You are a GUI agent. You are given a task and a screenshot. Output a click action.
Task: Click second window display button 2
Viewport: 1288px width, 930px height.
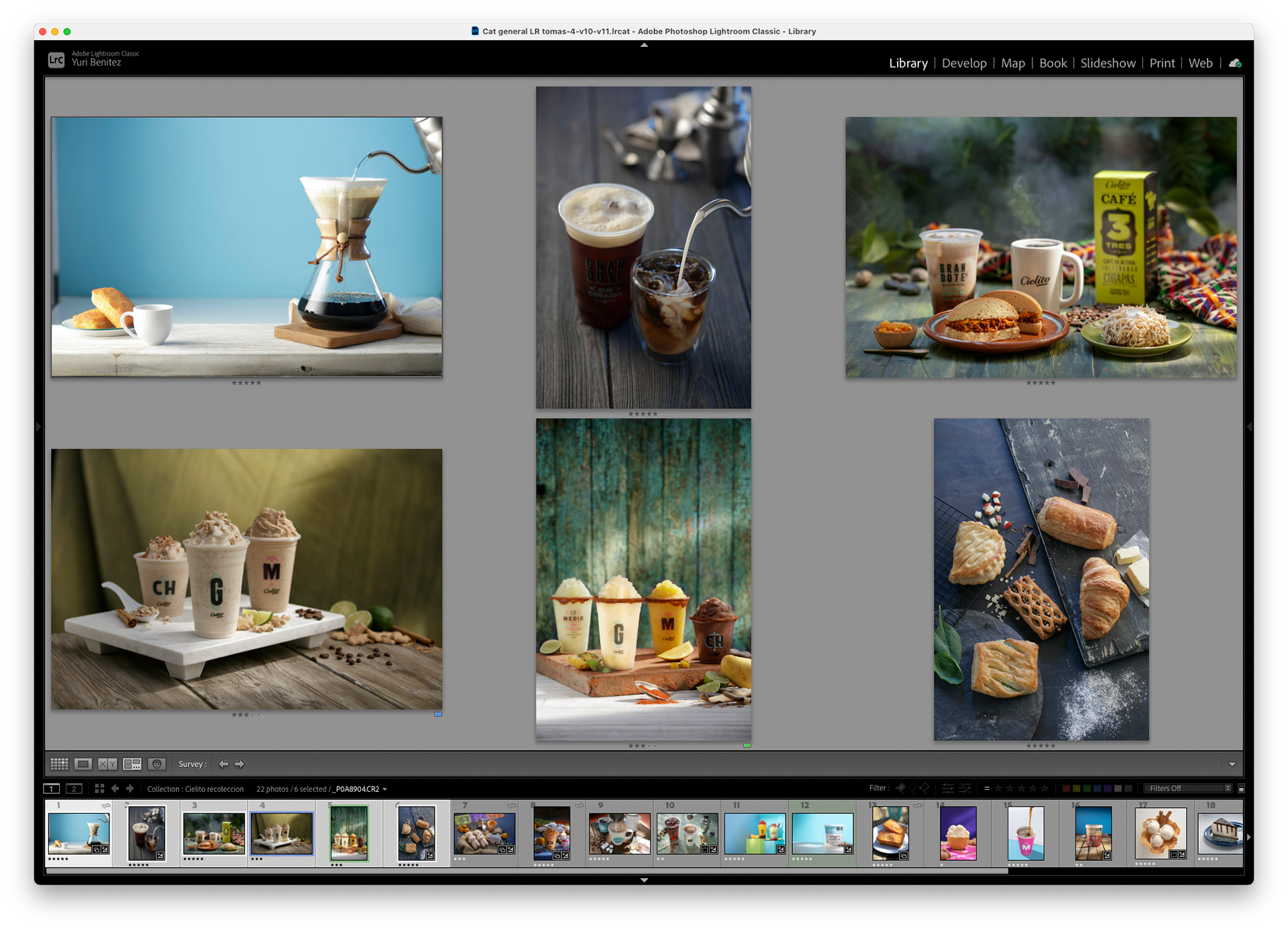pyautogui.click(x=74, y=789)
